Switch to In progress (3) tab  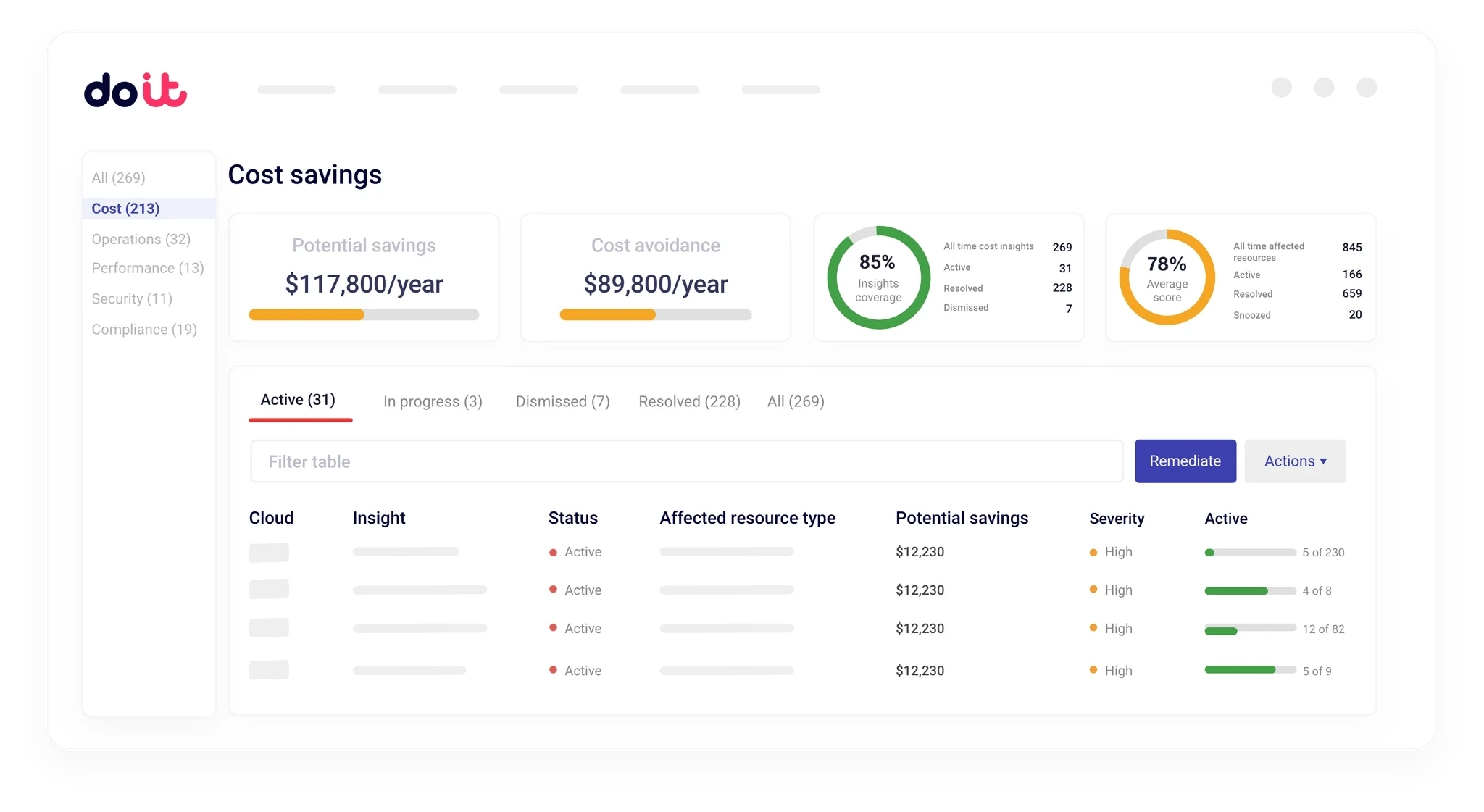click(x=433, y=401)
